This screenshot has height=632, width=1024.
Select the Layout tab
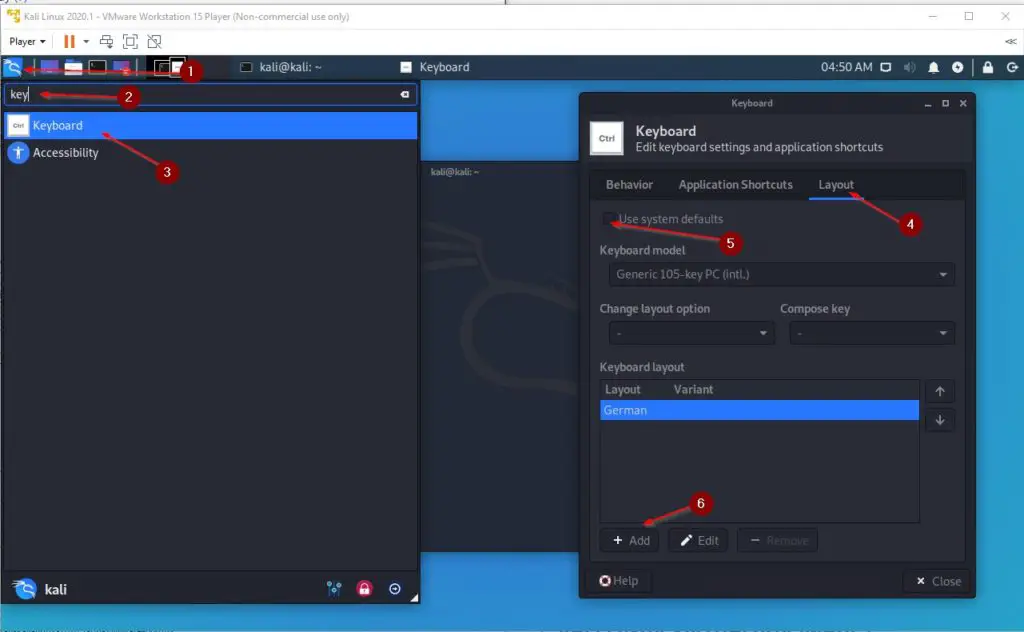tap(836, 185)
